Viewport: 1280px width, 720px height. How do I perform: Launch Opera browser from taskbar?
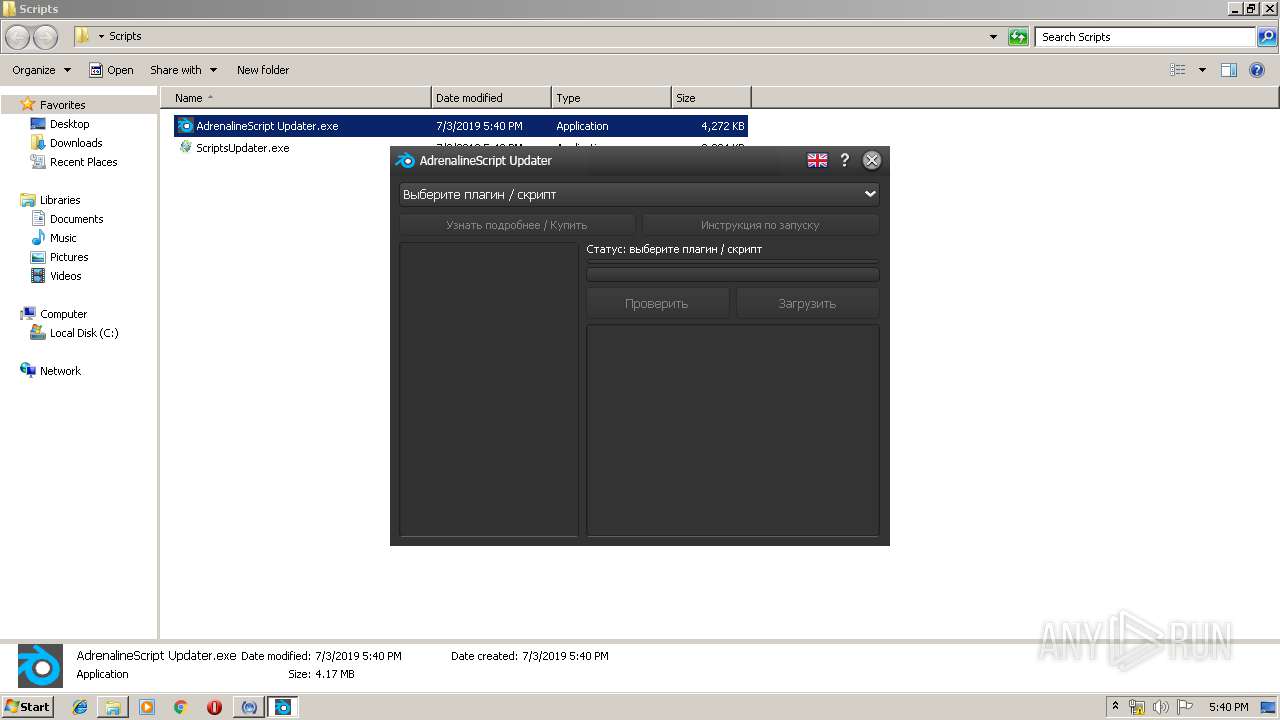214,707
